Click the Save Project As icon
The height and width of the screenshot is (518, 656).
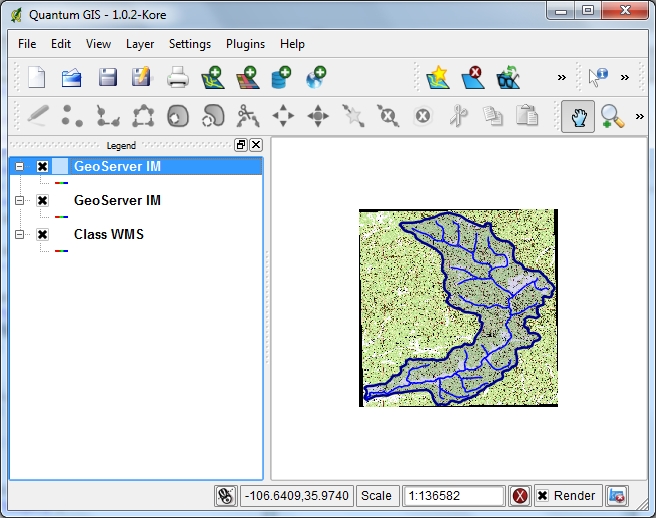[141, 77]
